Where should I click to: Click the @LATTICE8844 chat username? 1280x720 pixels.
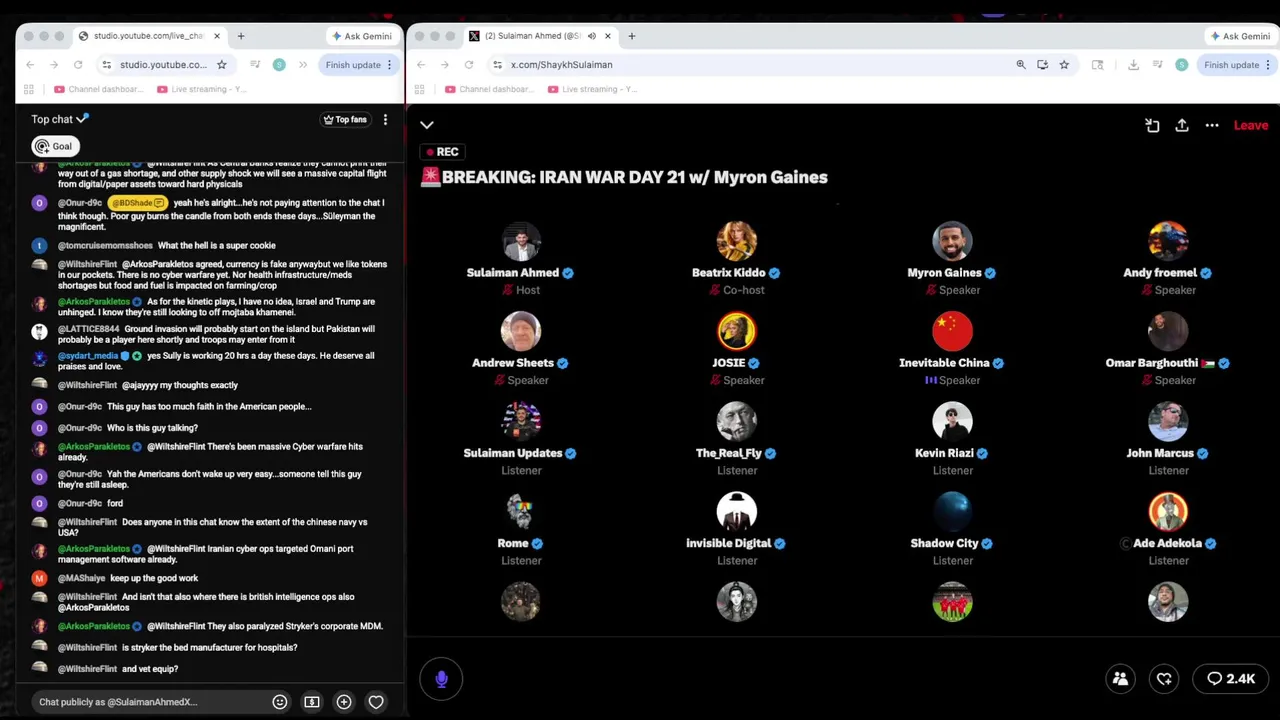88,329
